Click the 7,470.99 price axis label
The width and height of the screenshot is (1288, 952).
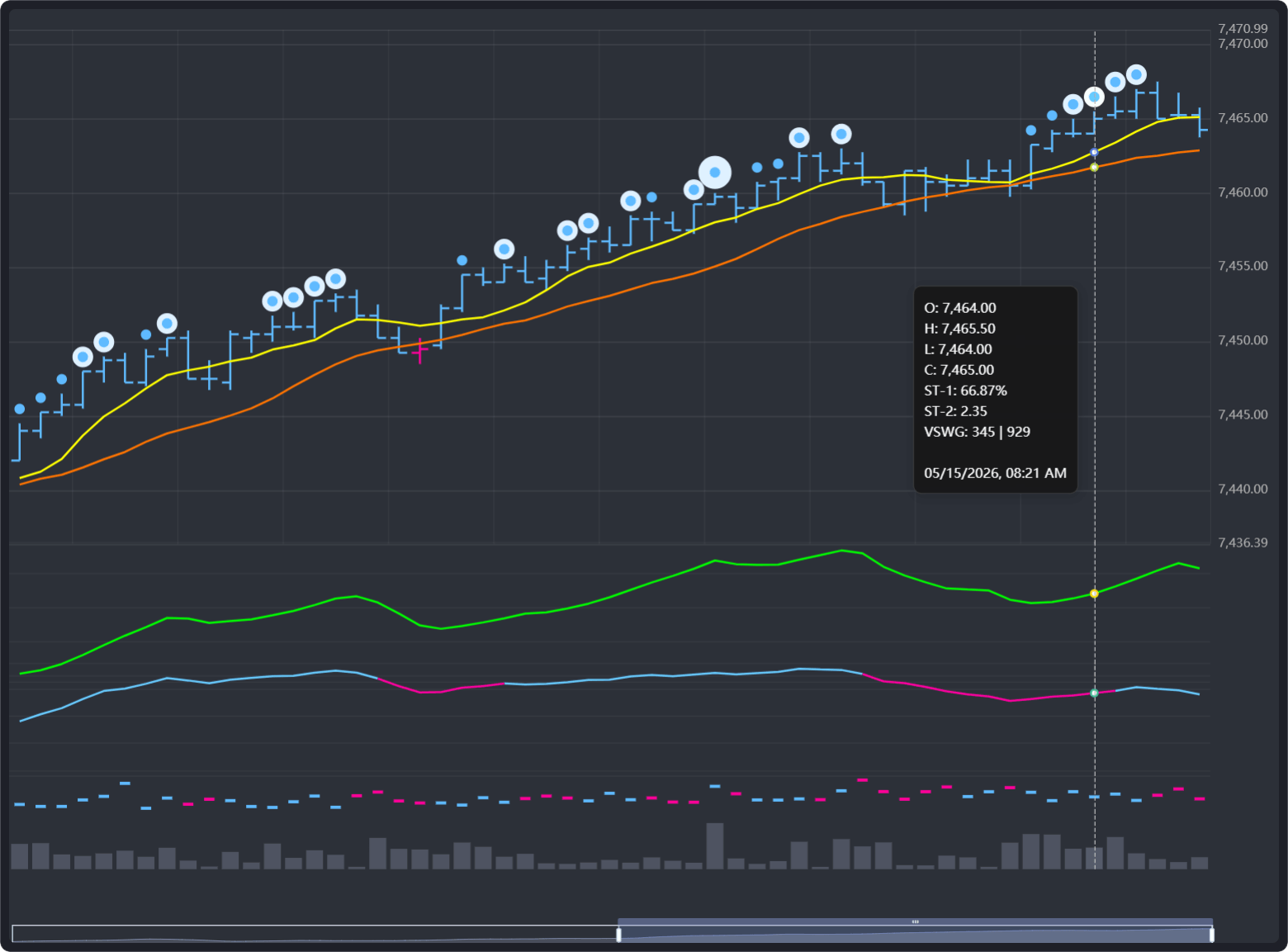(x=1243, y=29)
